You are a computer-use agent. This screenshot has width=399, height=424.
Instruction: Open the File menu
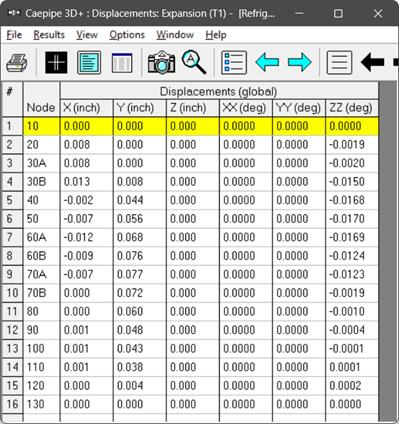14,35
